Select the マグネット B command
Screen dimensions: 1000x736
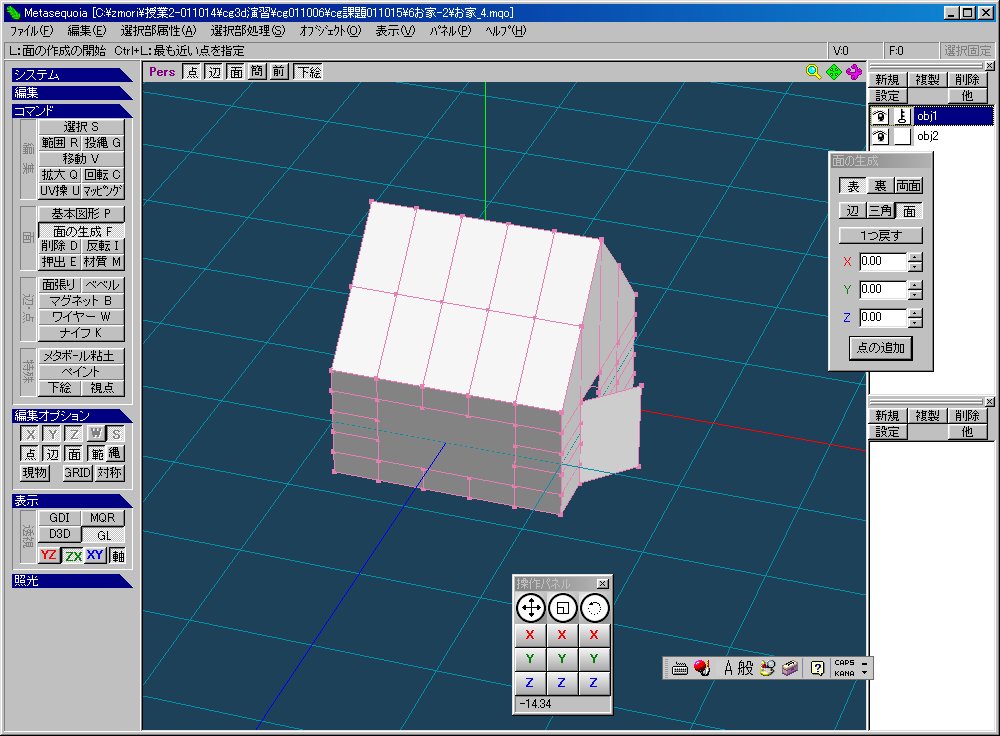(x=81, y=301)
